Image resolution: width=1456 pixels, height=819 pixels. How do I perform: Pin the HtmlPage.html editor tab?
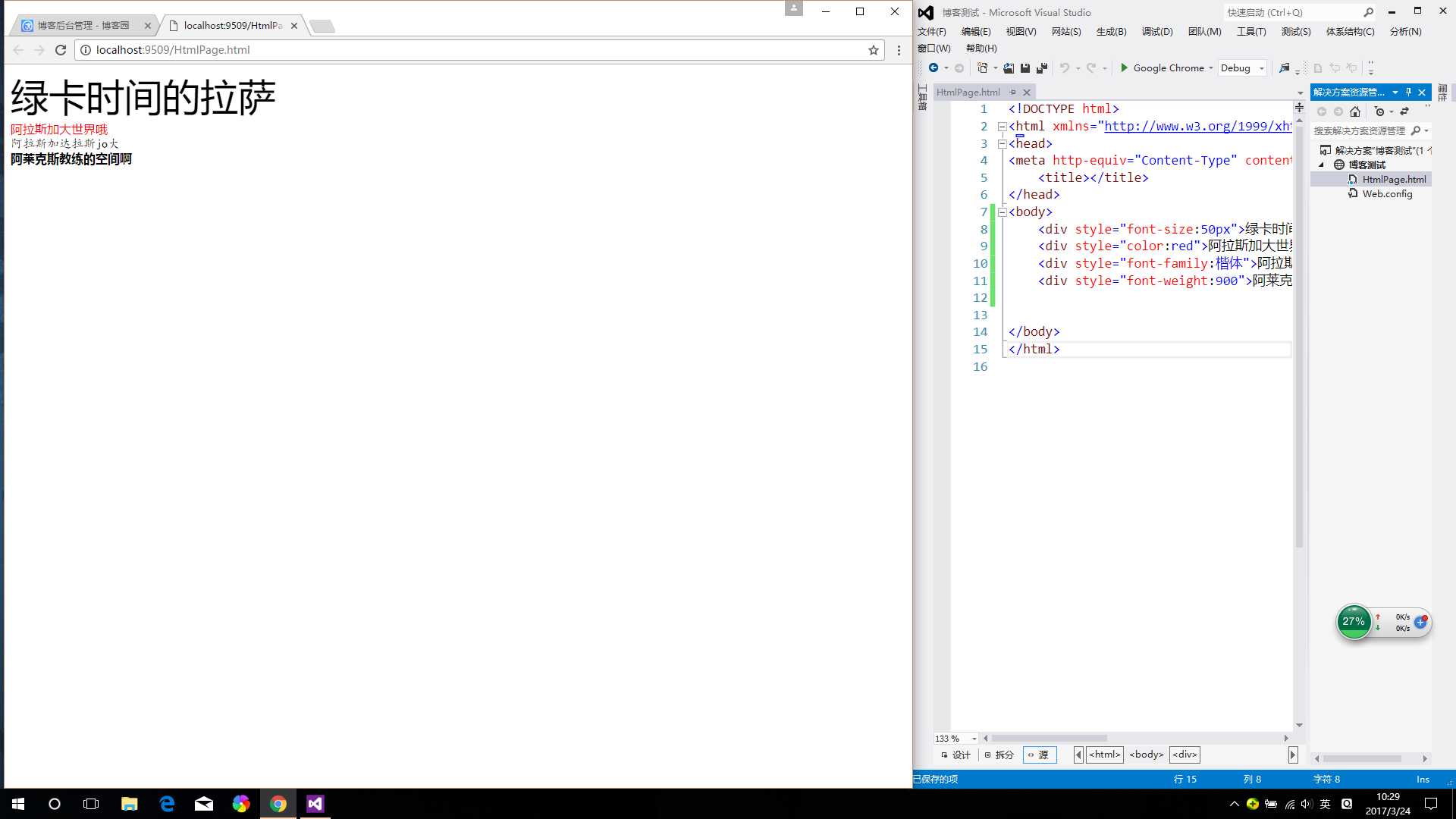pos(1013,93)
